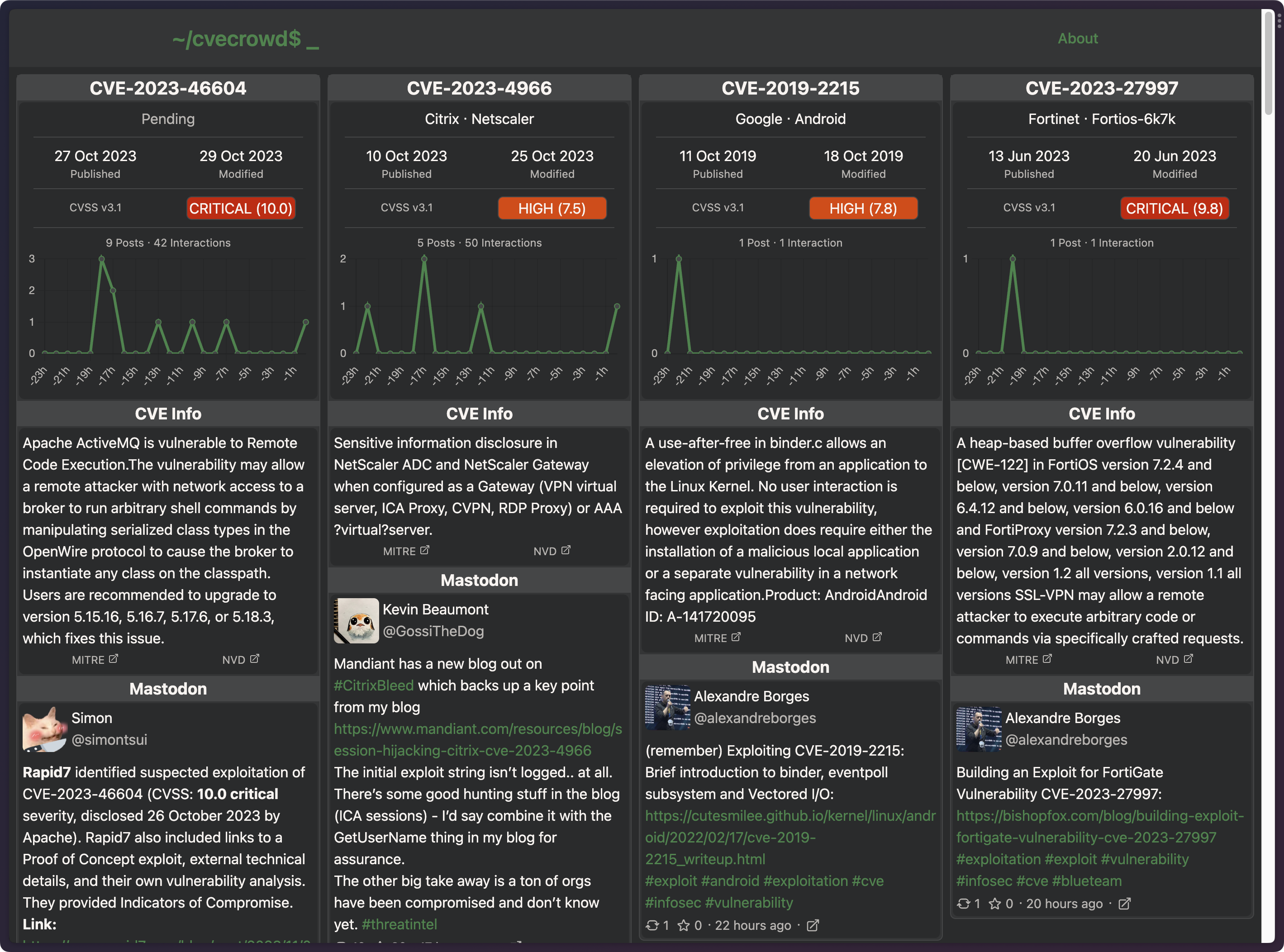Click boost icon on CVE-2023-27997 Mastodon post
Image resolution: width=1284 pixels, height=952 pixels.
coord(963,904)
